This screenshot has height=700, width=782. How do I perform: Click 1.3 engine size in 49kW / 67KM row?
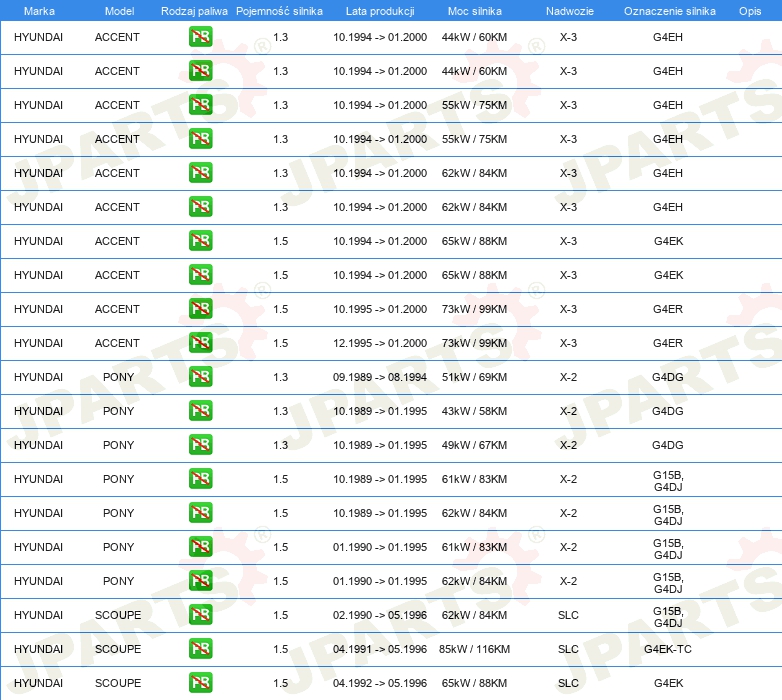280,445
